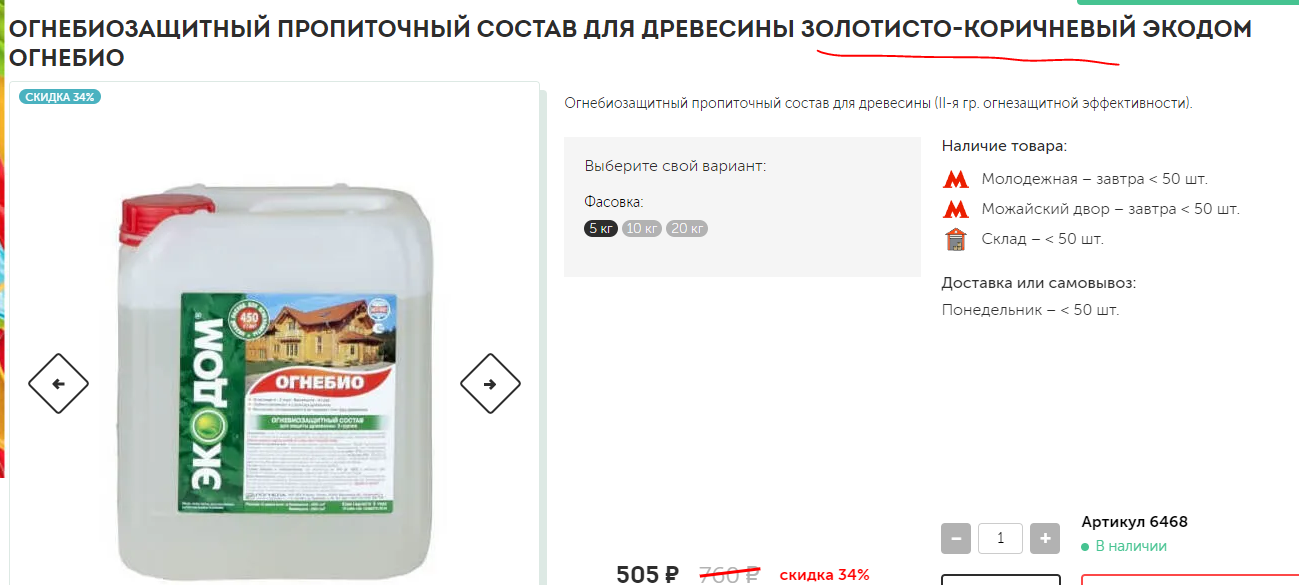Image resolution: width=1299 pixels, height=585 pixels.
Task: Click the metro icon beside Можайский двор
Action: tap(956, 210)
